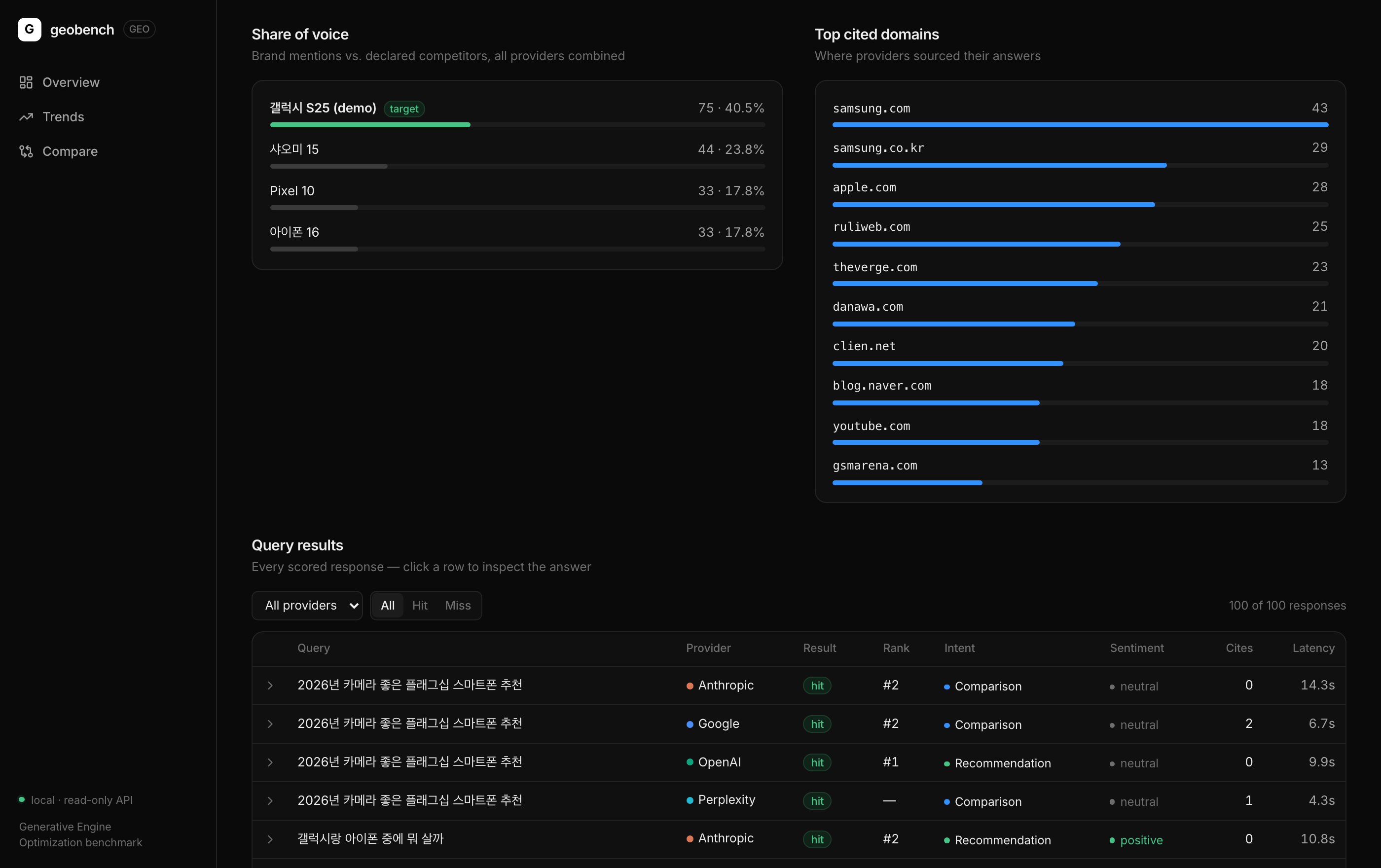Click the 샤오미 15 competitor row
The image size is (1381, 868).
point(517,155)
